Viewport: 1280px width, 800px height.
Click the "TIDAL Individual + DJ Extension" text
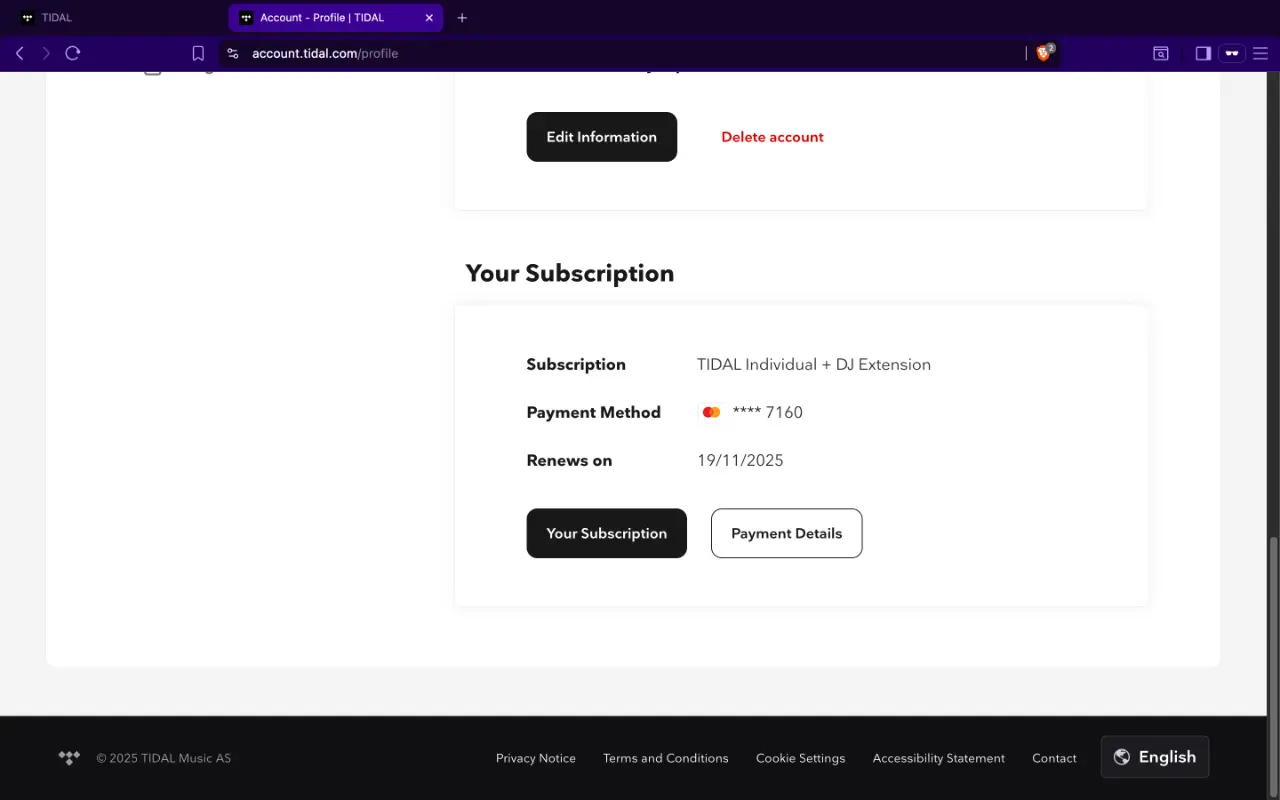[814, 364]
